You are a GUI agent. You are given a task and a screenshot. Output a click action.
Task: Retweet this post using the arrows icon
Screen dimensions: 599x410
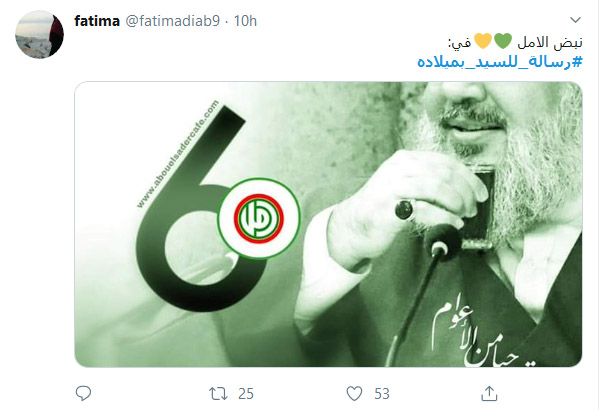[218, 394]
